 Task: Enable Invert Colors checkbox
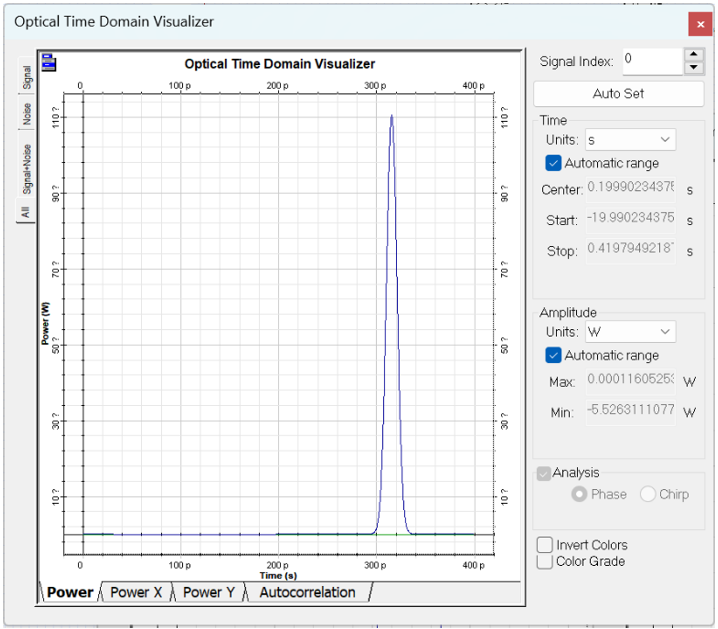click(x=545, y=545)
